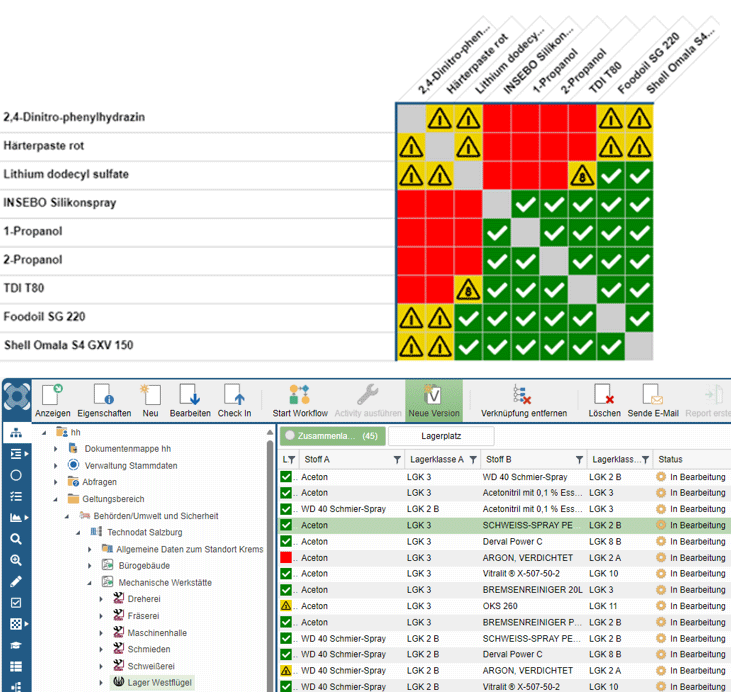This screenshot has height=692, width=732.
Task: Switch to the Lagerplatz tab
Action: (x=441, y=436)
